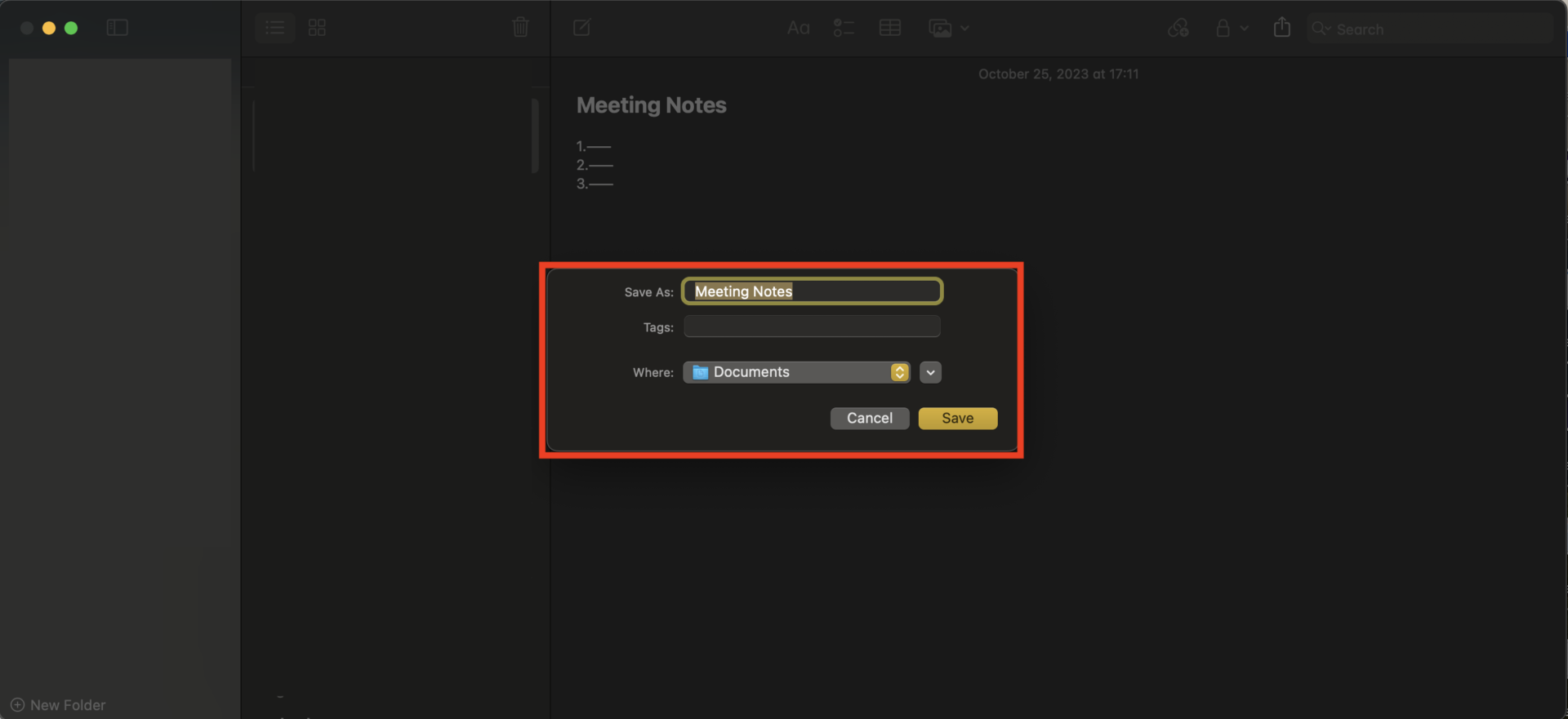This screenshot has width=1568, height=719.
Task: Click the Save As filename field
Action: (813, 291)
